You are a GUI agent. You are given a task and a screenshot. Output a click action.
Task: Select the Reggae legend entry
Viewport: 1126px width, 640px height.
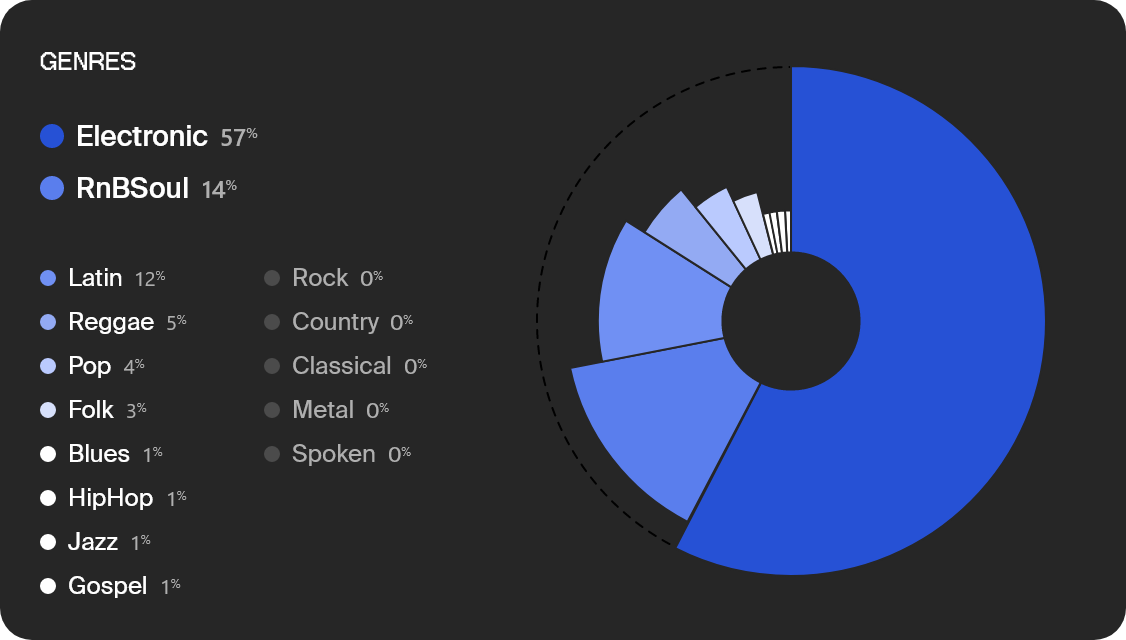113,322
